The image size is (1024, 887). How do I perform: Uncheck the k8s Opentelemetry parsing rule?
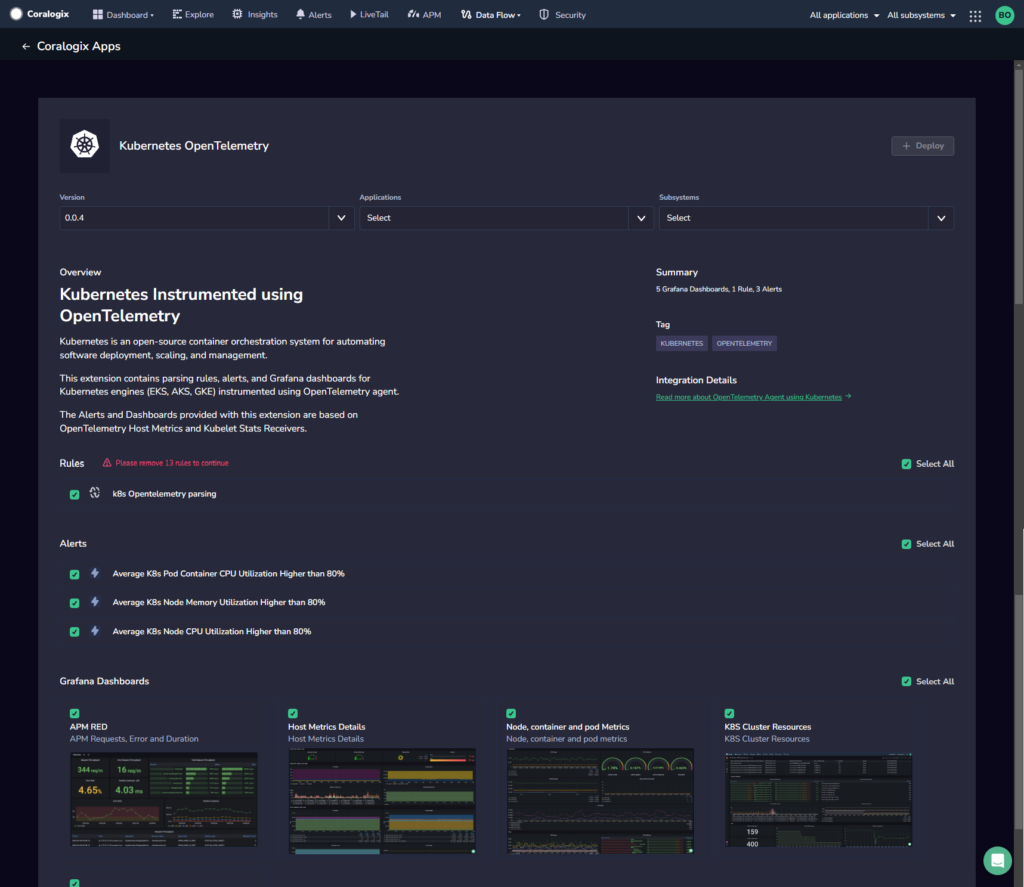[x=74, y=494]
